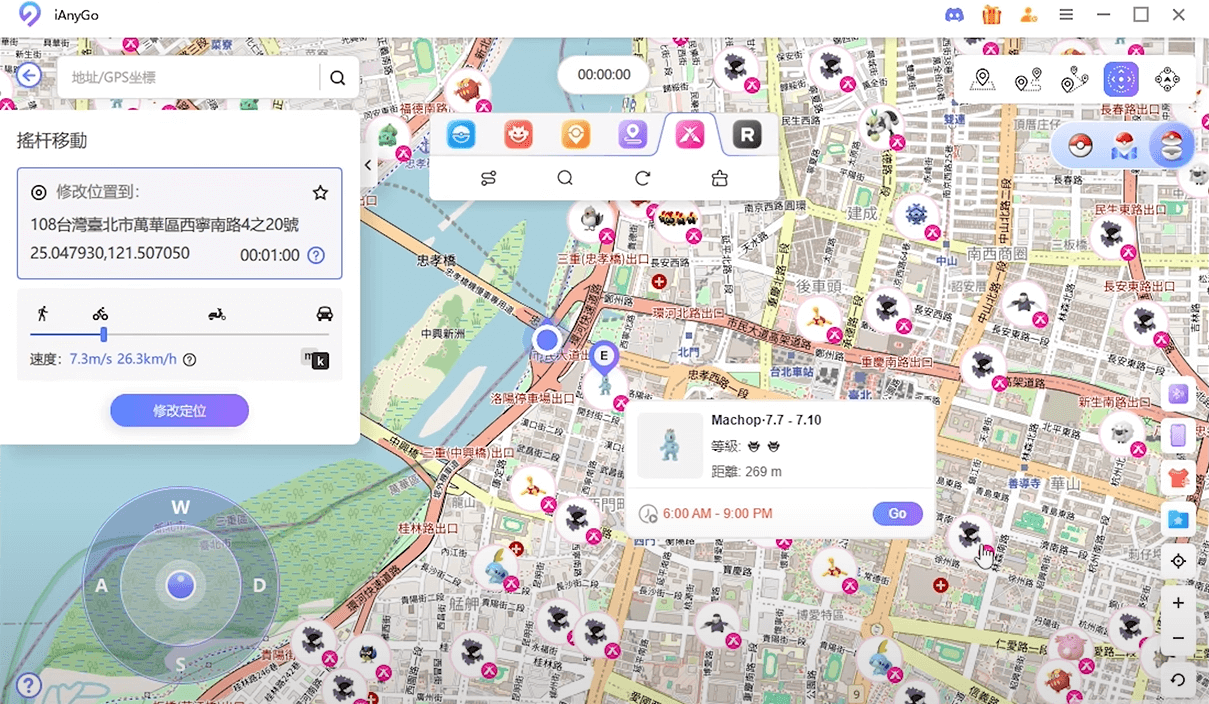The image size is (1209, 704).
Task: Open the Bluetooth icon on right sidebar
Action: pos(1178,393)
